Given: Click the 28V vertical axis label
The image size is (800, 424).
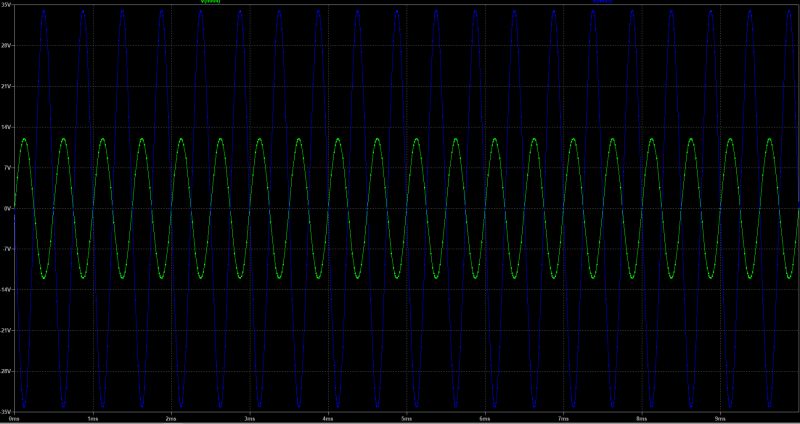Looking at the screenshot, I should point(7,45).
